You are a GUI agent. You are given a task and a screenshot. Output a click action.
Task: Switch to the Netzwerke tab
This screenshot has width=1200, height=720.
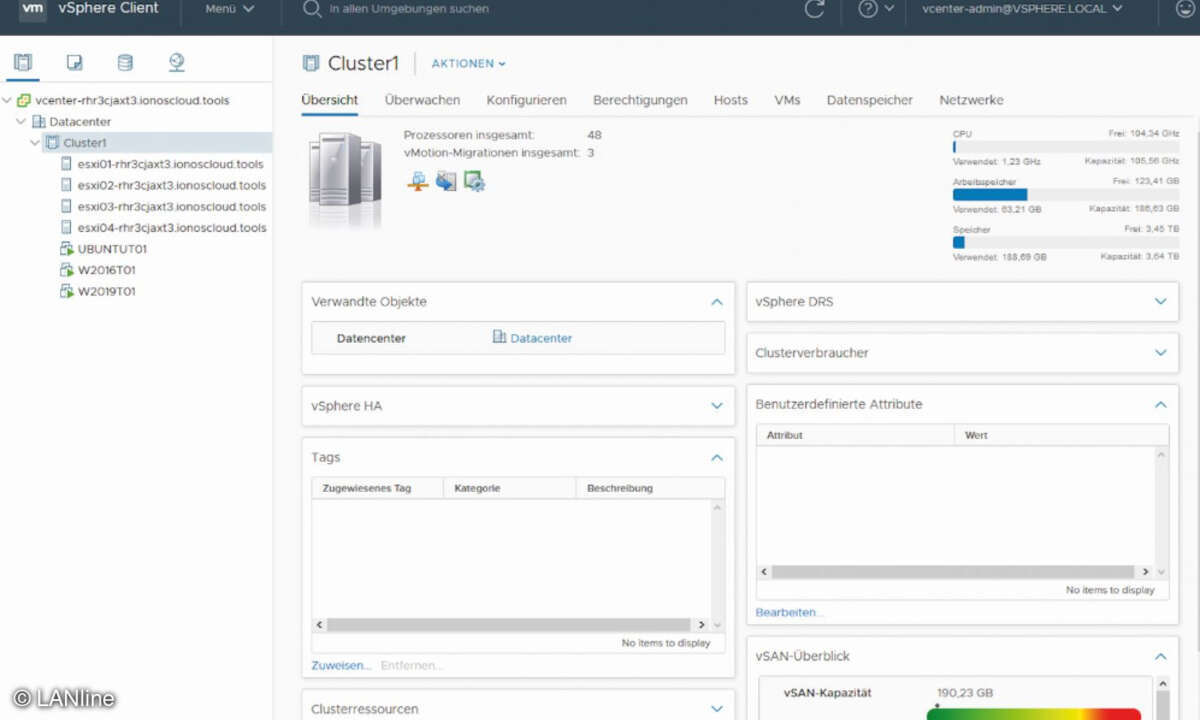pos(971,100)
